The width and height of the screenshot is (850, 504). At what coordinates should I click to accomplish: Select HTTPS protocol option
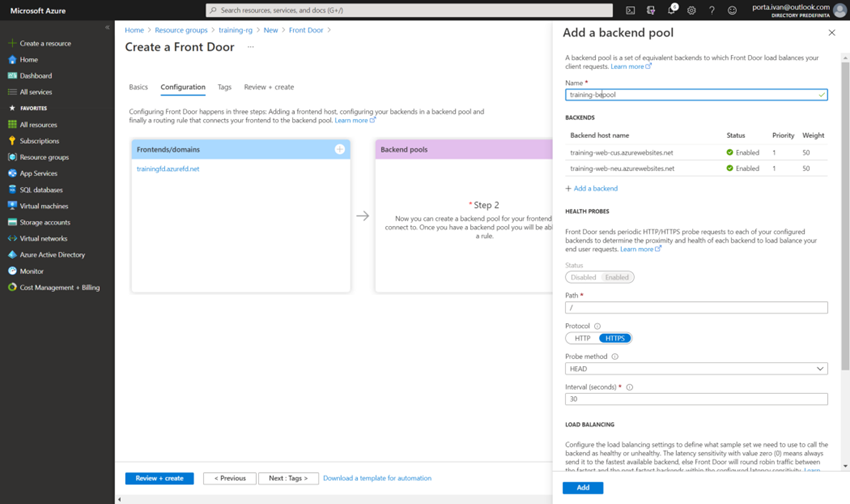pyautogui.click(x=615, y=338)
